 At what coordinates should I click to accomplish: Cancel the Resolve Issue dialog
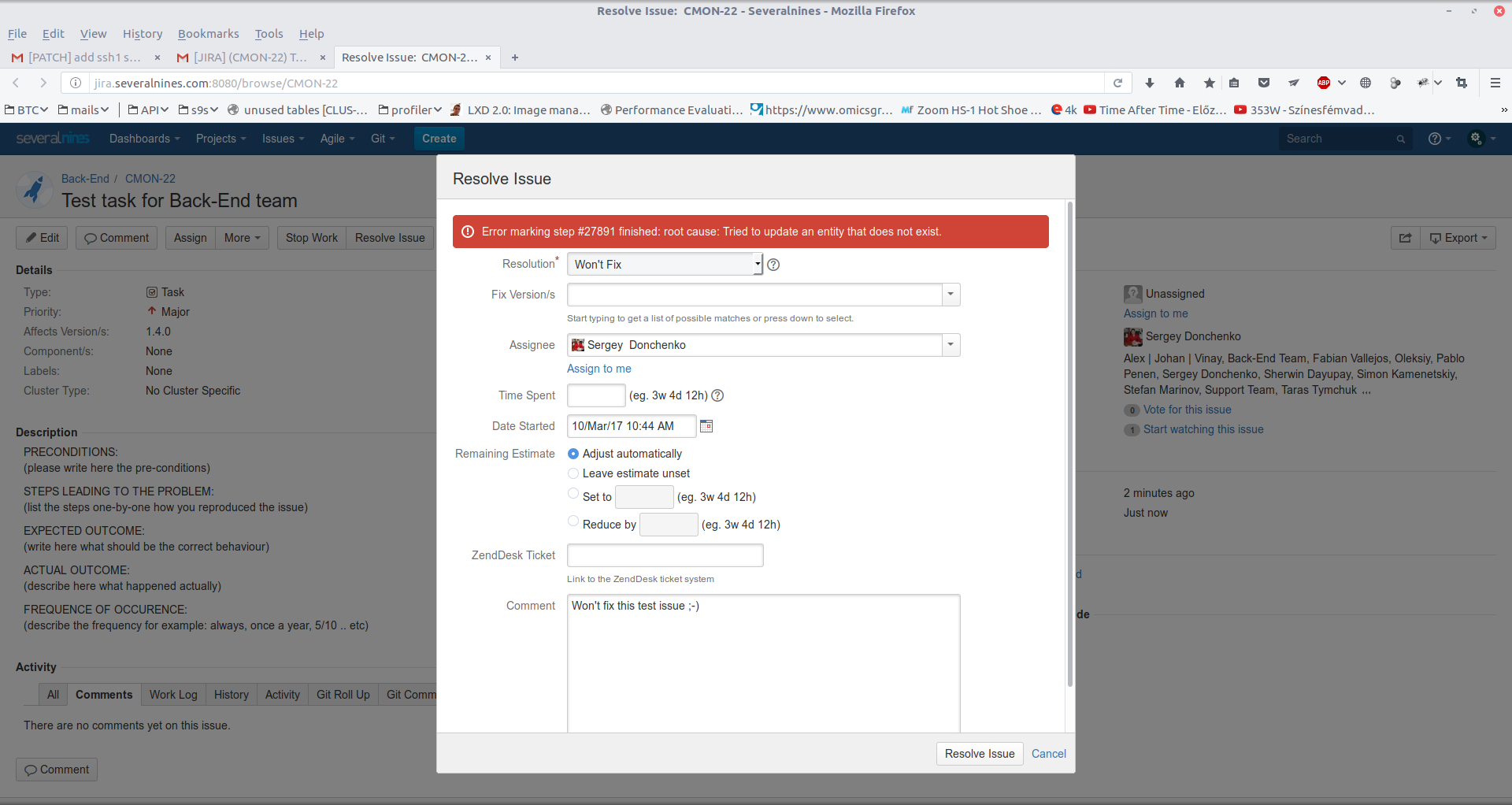[x=1049, y=754]
